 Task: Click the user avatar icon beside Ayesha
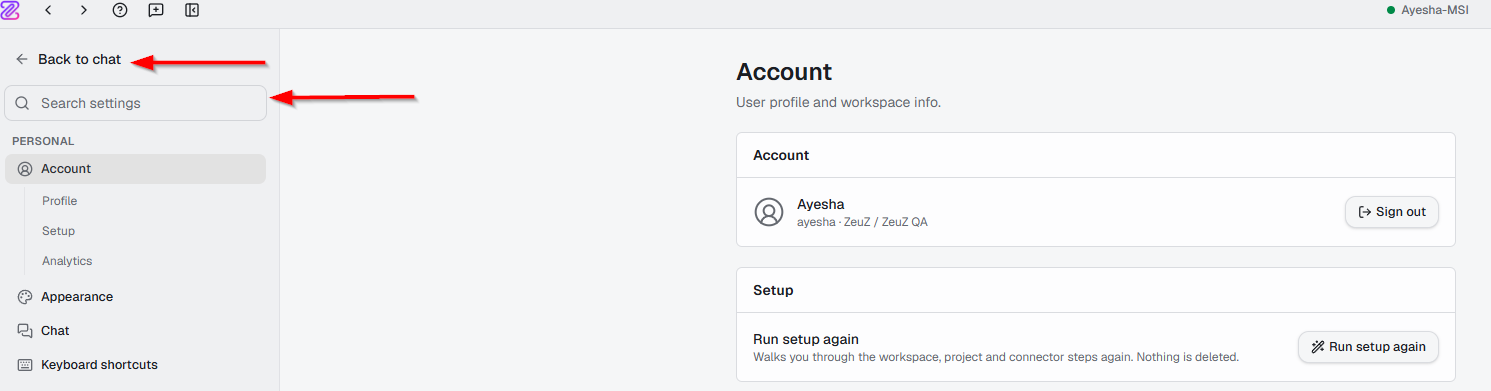coord(768,212)
